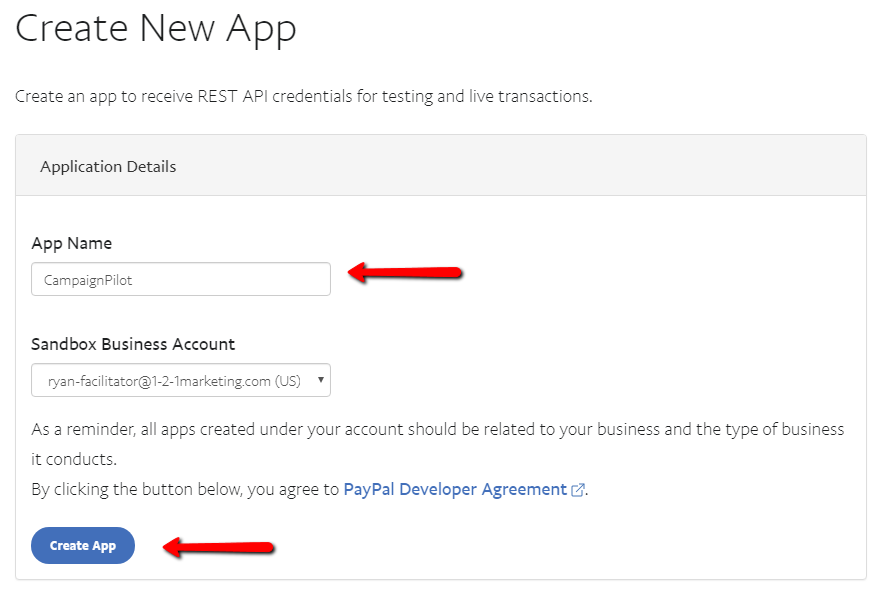Open the PayPal Developer Agreement link
The height and width of the screenshot is (599, 880).
(455, 490)
